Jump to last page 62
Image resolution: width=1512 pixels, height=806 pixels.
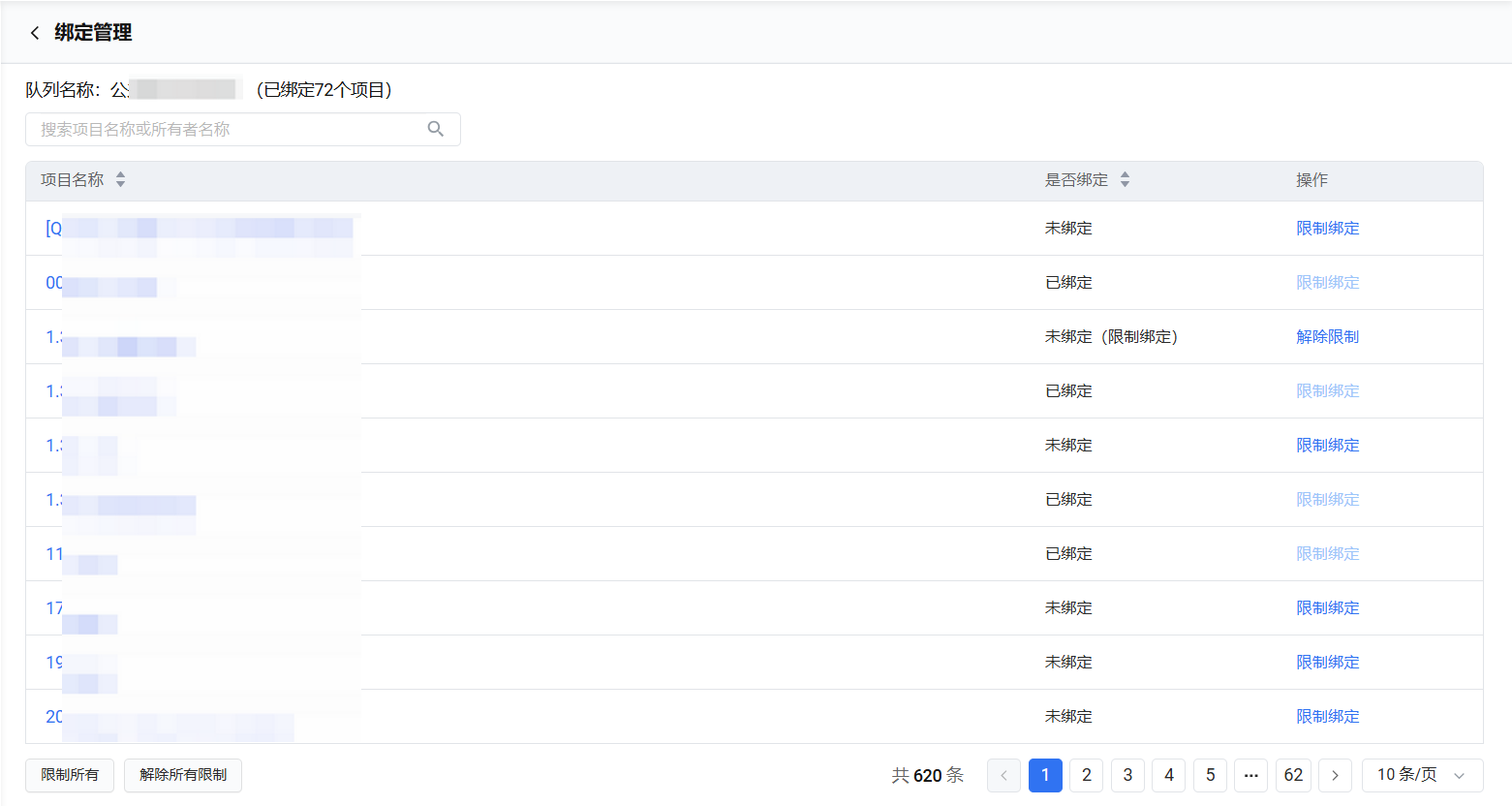point(1293,775)
